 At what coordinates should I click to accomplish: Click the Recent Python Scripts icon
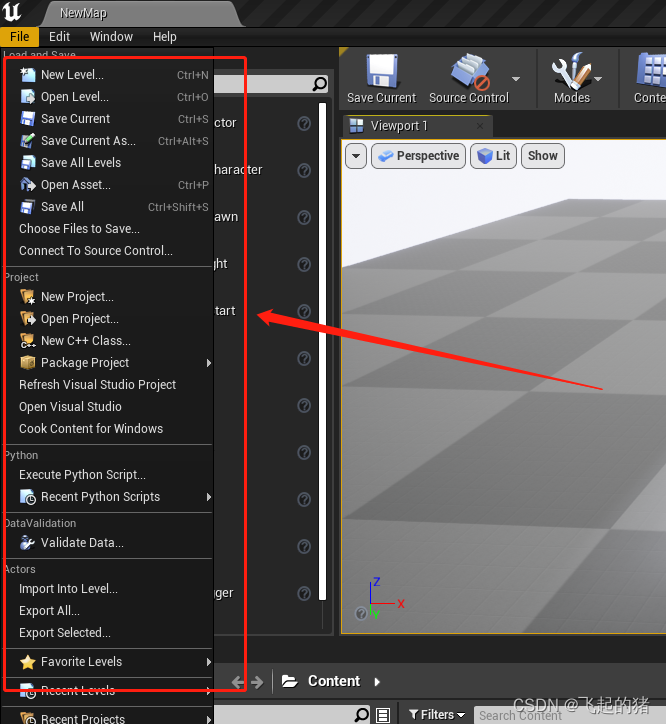28,497
